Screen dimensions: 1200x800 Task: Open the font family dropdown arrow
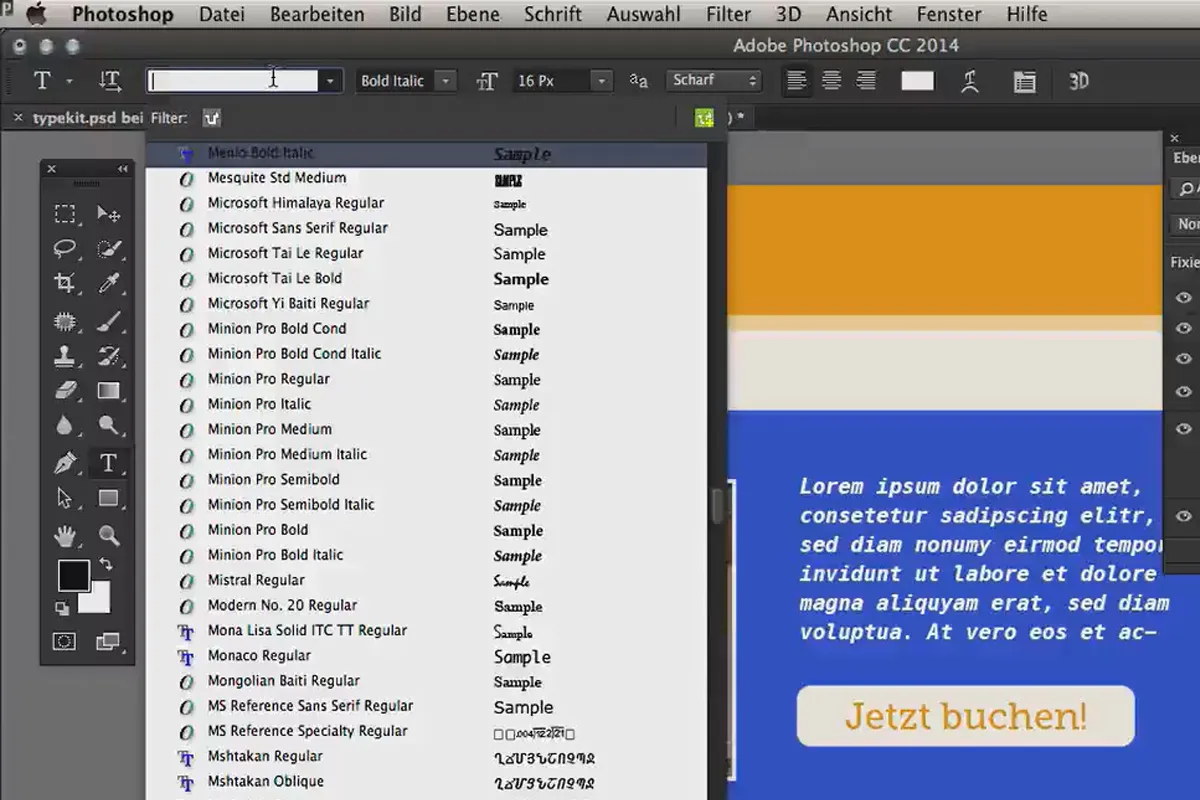coord(330,81)
